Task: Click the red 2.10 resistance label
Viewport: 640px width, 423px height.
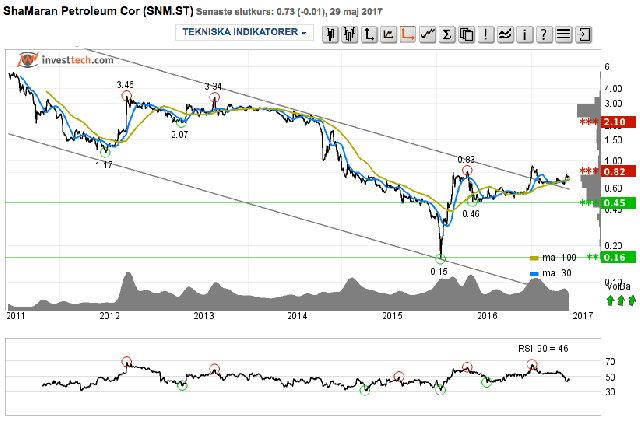Action: point(618,122)
